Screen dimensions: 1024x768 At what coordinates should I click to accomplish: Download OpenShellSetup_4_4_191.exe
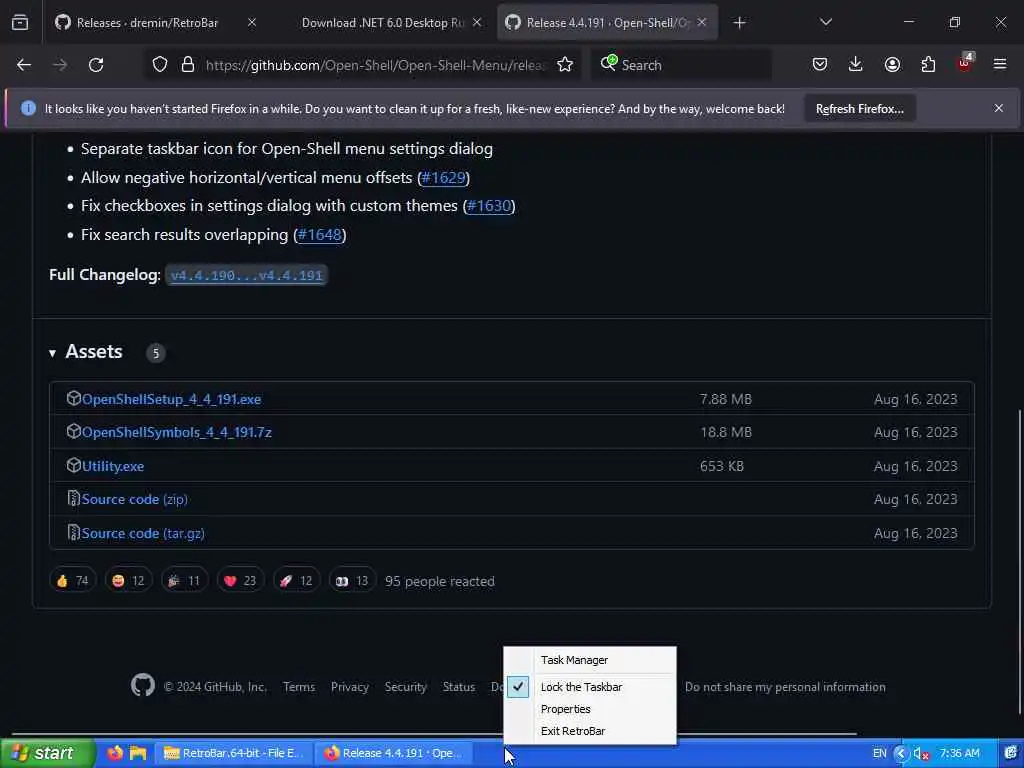(x=171, y=399)
